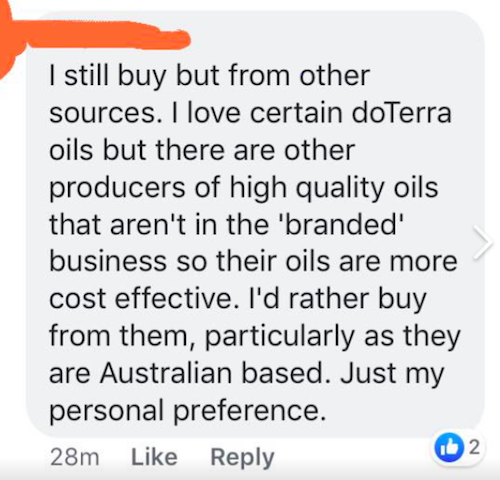Click the word 'sources.' in the comment

coord(106,114)
